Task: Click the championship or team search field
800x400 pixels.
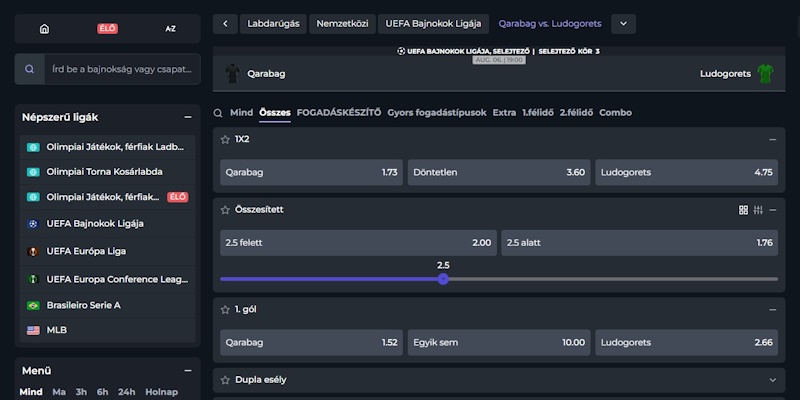Action: (122, 69)
